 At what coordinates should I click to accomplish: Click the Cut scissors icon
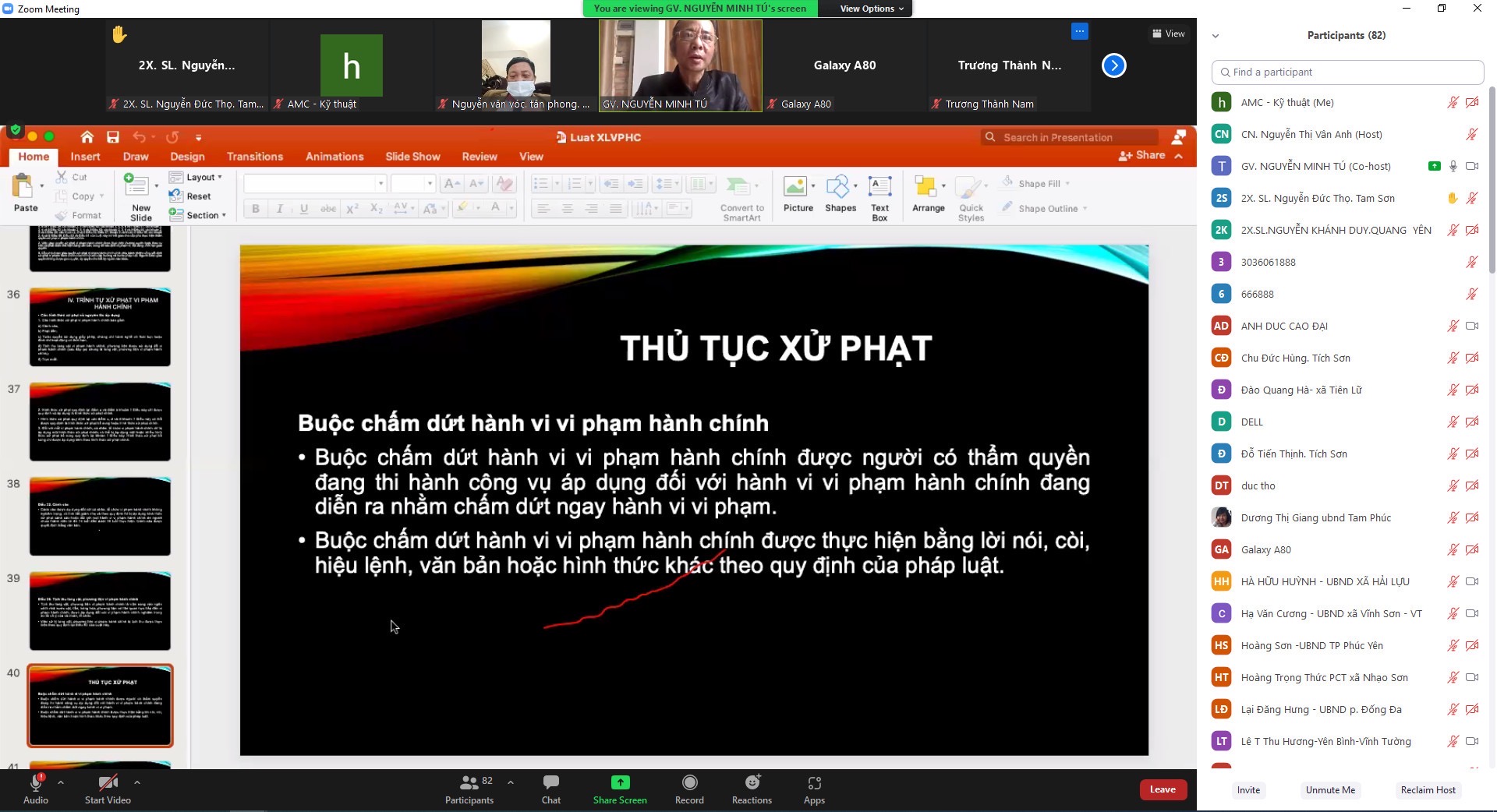[62, 177]
